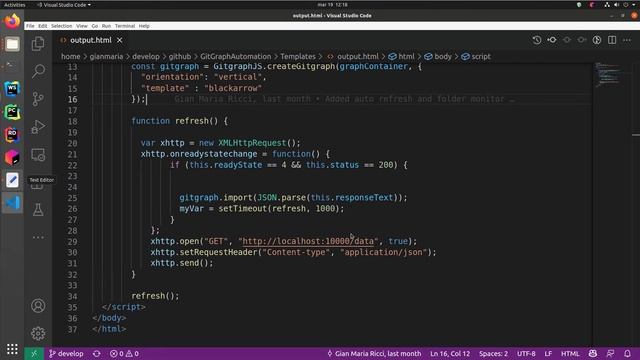This screenshot has width=640, height=360.
Task: Open Source Control view in activity bar
Action: (38, 99)
